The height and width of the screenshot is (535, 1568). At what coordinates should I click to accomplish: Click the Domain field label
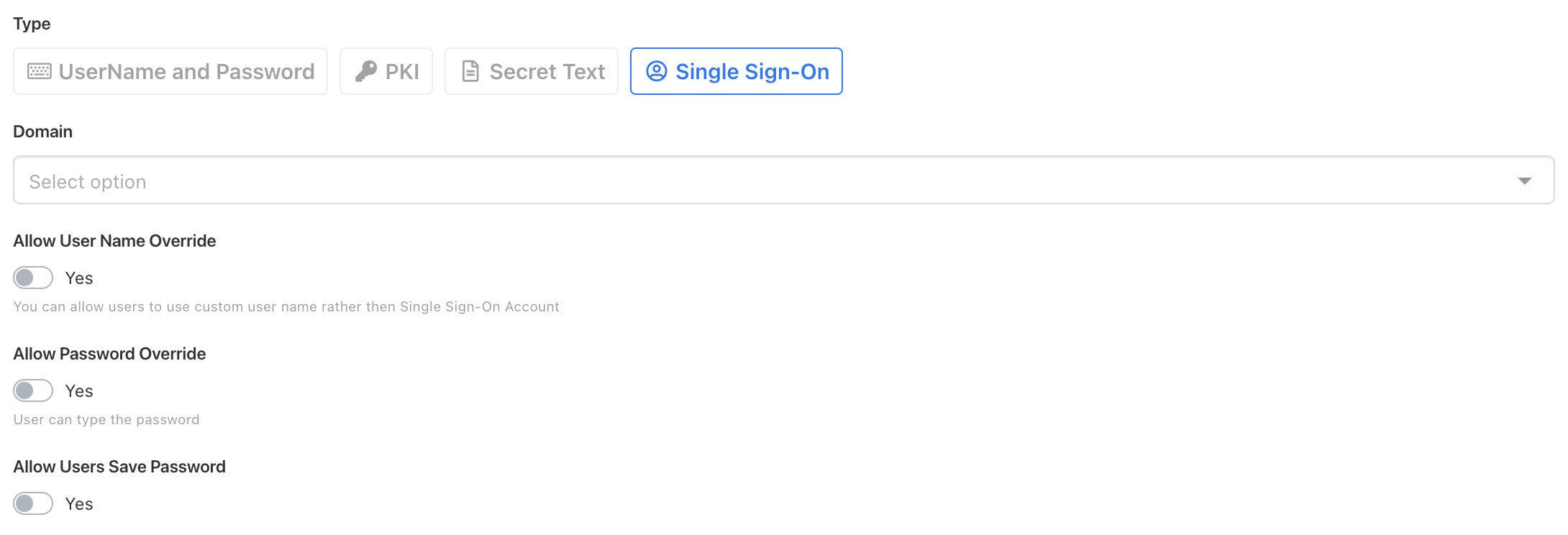point(43,132)
